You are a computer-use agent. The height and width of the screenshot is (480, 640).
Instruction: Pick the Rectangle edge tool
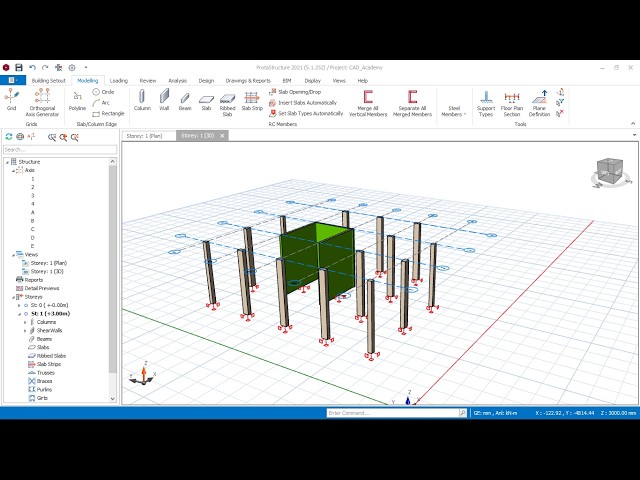tap(108, 113)
